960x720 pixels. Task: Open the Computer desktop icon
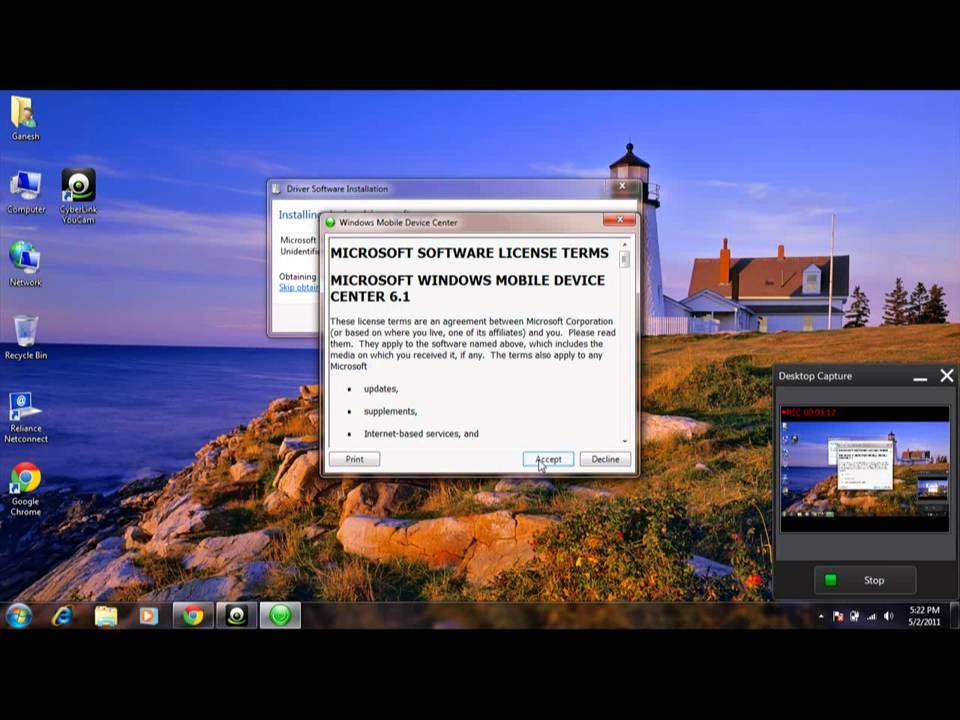[26, 192]
